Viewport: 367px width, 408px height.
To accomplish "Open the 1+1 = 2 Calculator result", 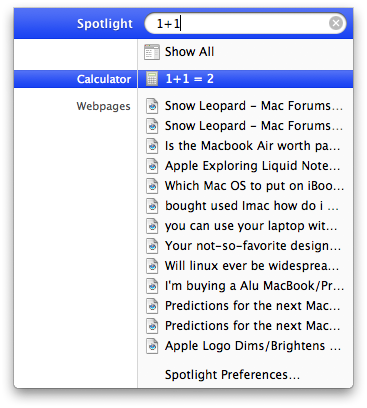I will 245,79.
